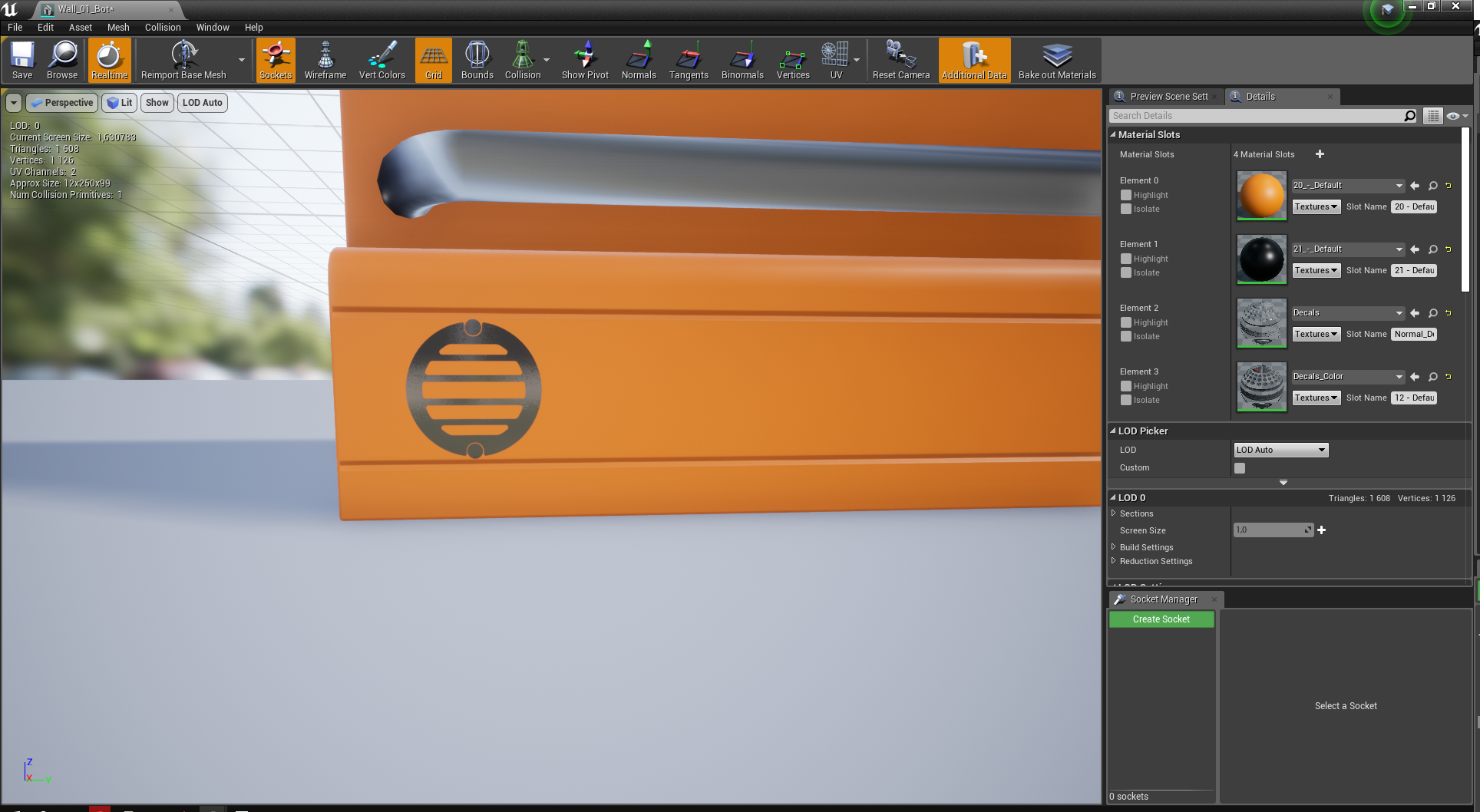Display mesh Tangents

[x=689, y=60]
